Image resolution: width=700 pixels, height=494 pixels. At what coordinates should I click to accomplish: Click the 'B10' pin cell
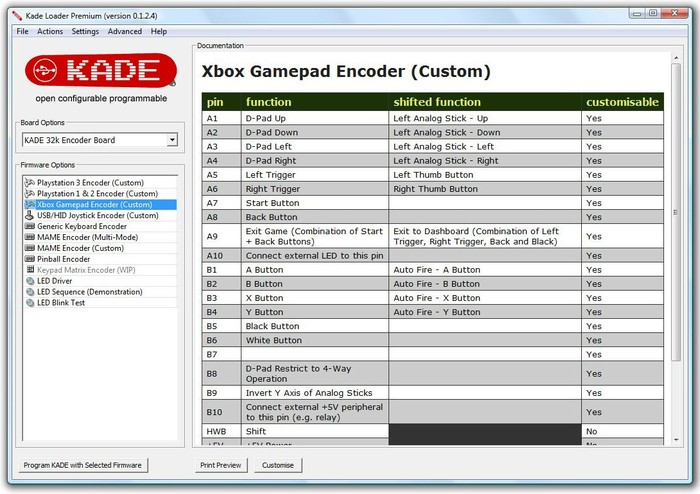[221, 412]
